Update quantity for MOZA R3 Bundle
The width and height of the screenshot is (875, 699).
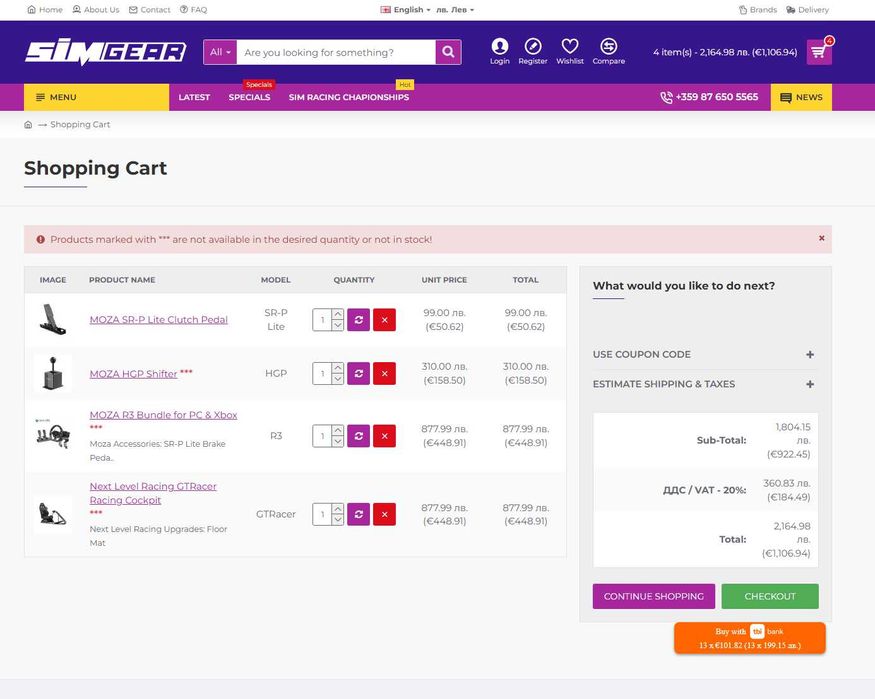(x=358, y=436)
